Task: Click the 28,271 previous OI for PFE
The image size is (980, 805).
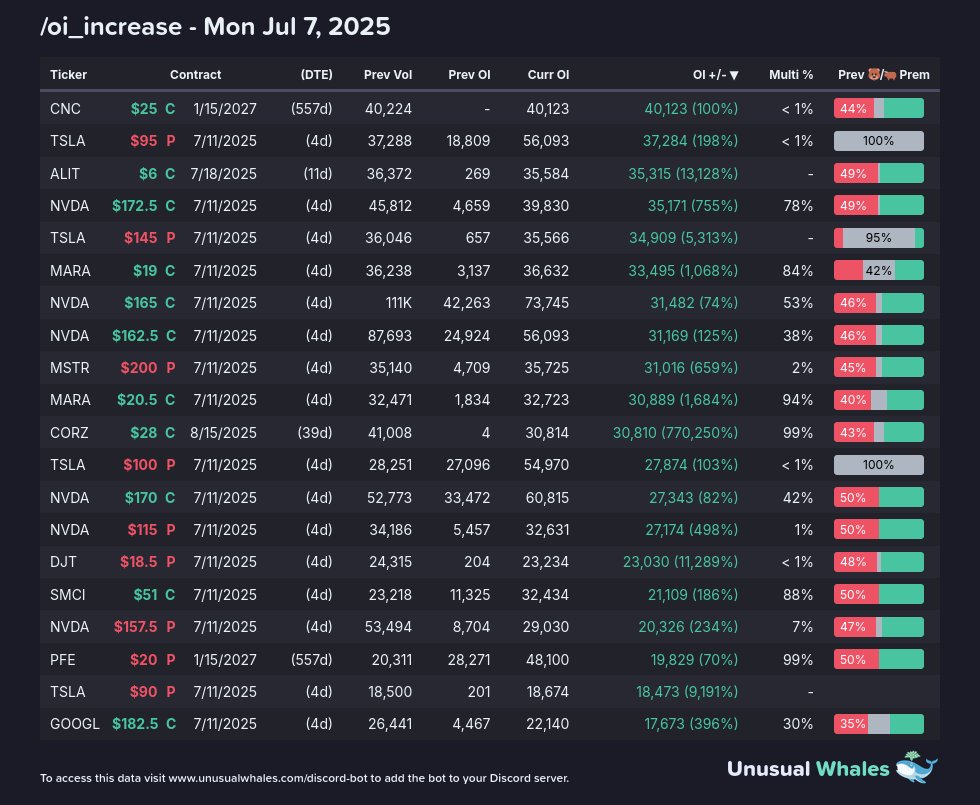Action: point(469,659)
